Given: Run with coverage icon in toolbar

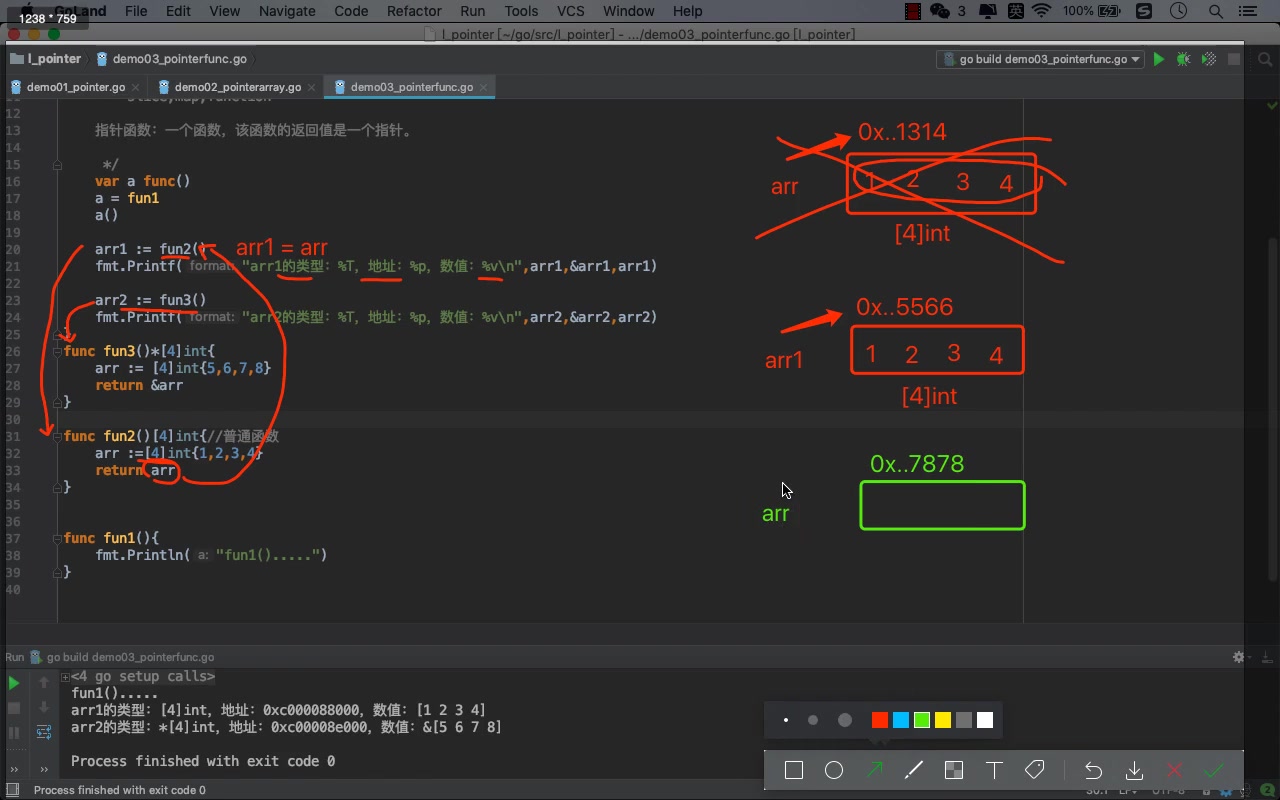Looking at the screenshot, I should click(1207, 59).
